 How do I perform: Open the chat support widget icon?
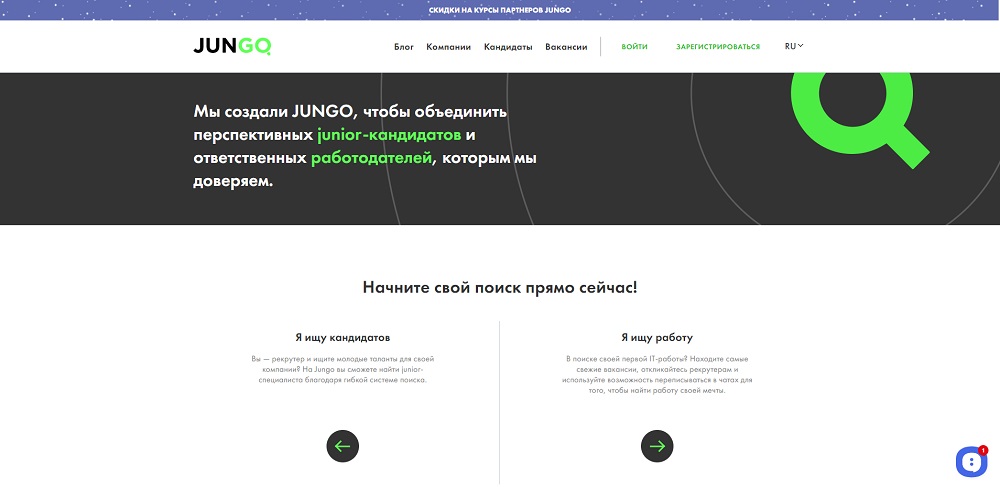pos(971,462)
